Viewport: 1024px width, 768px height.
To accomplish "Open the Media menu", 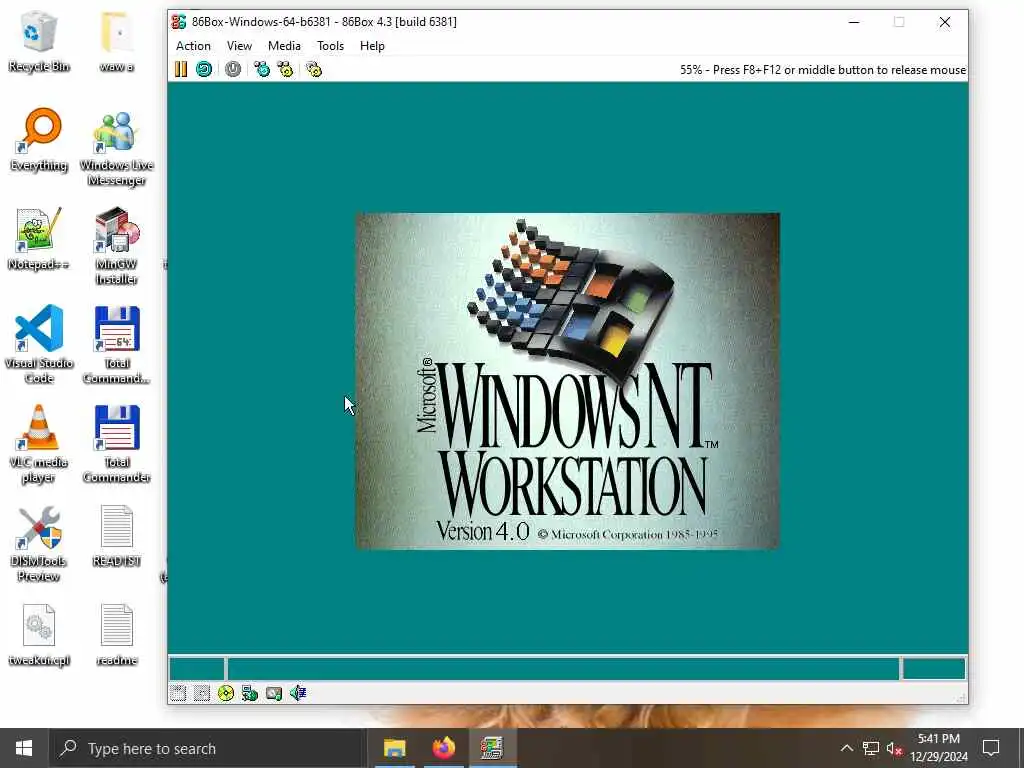I will [284, 46].
